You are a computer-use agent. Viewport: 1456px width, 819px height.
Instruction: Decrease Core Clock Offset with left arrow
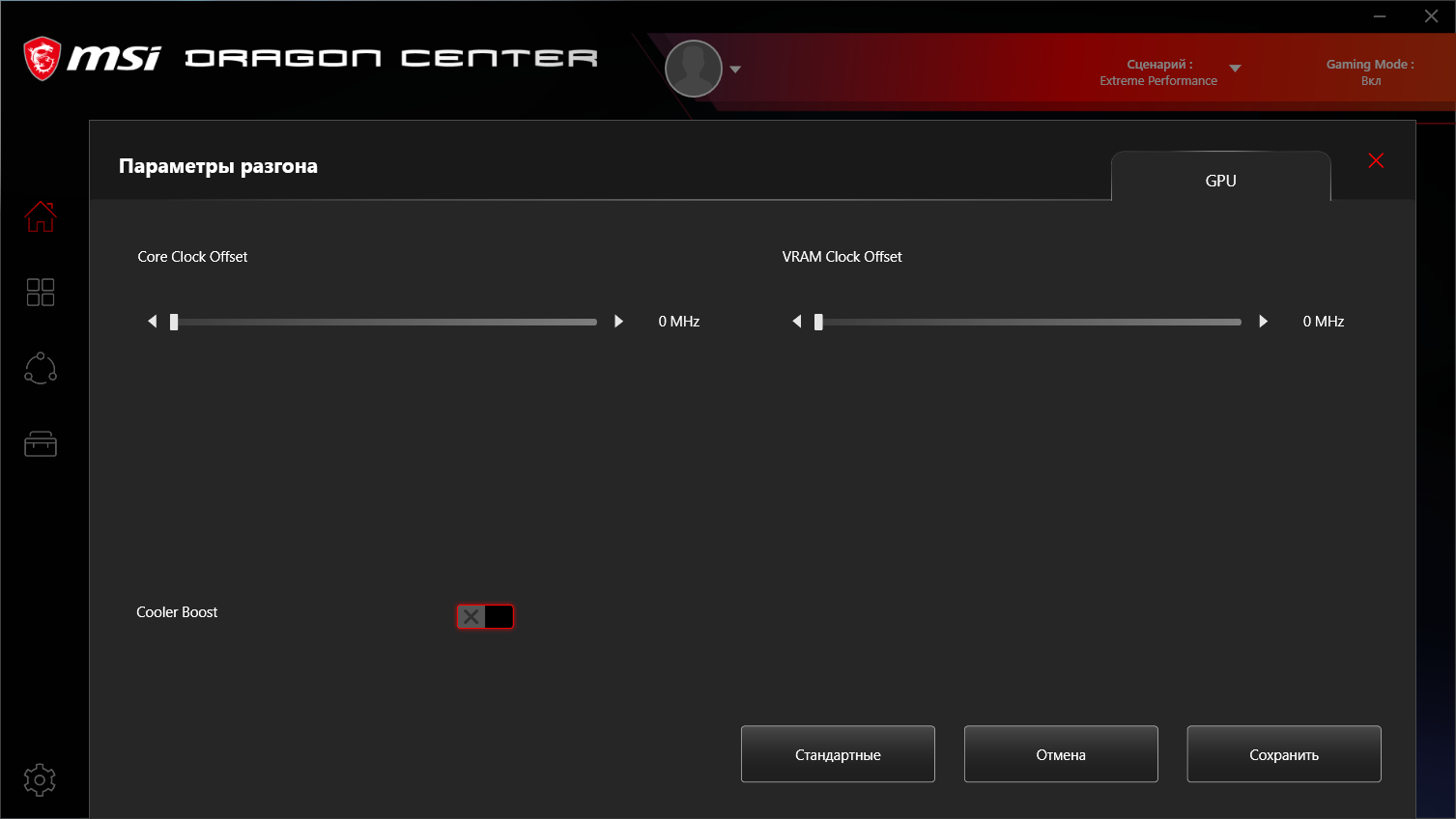pos(152,322)
